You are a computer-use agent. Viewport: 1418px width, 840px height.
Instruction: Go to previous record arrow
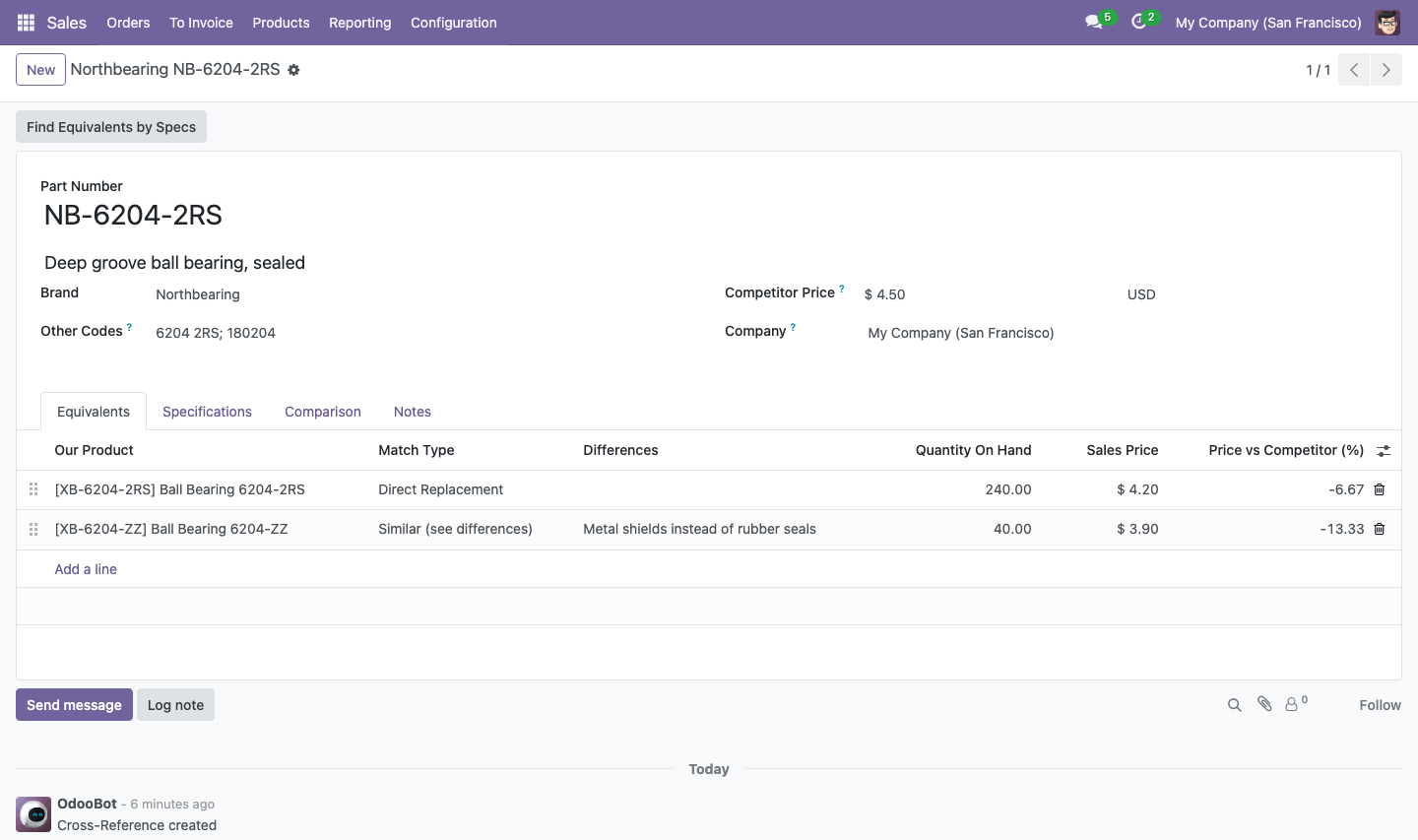pos(1354,70)
